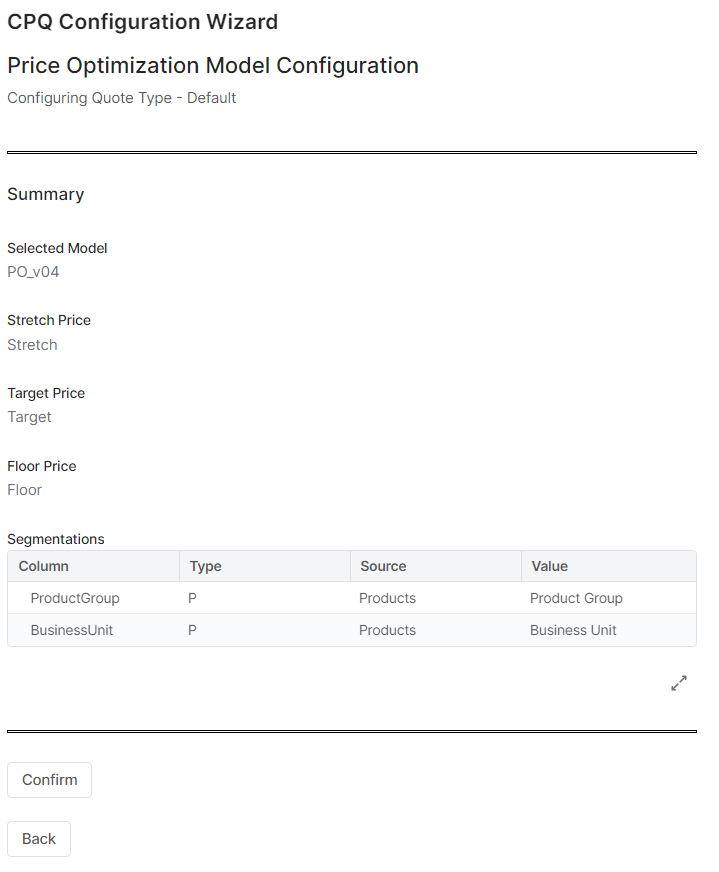Click the Source column header
Screen dimensions: 719x872
383,566
